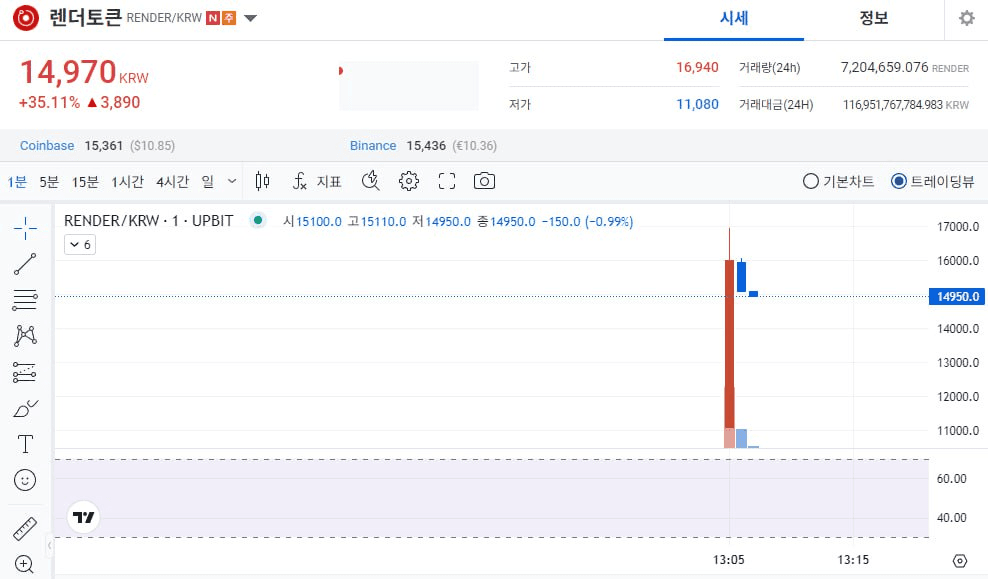Collapse the indicator legend showing 6
The image size is (988, 579).
[80, 244]
